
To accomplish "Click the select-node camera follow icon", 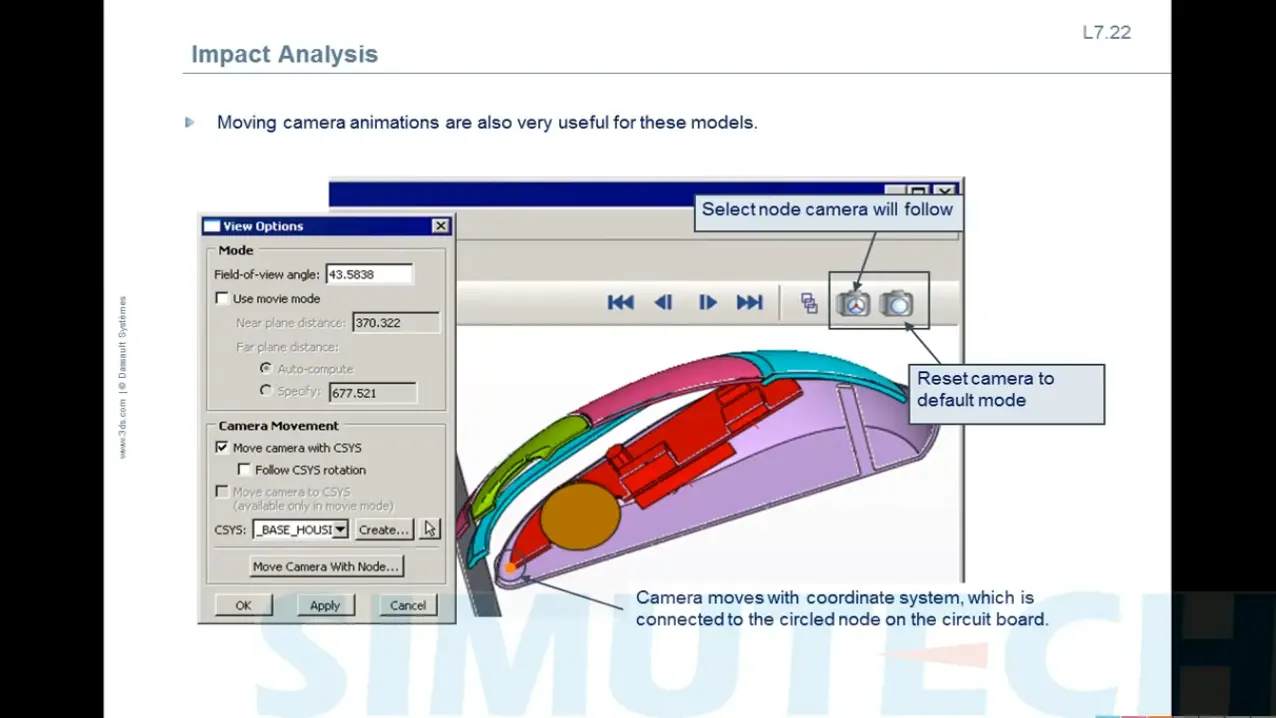I will click(853, 303).
